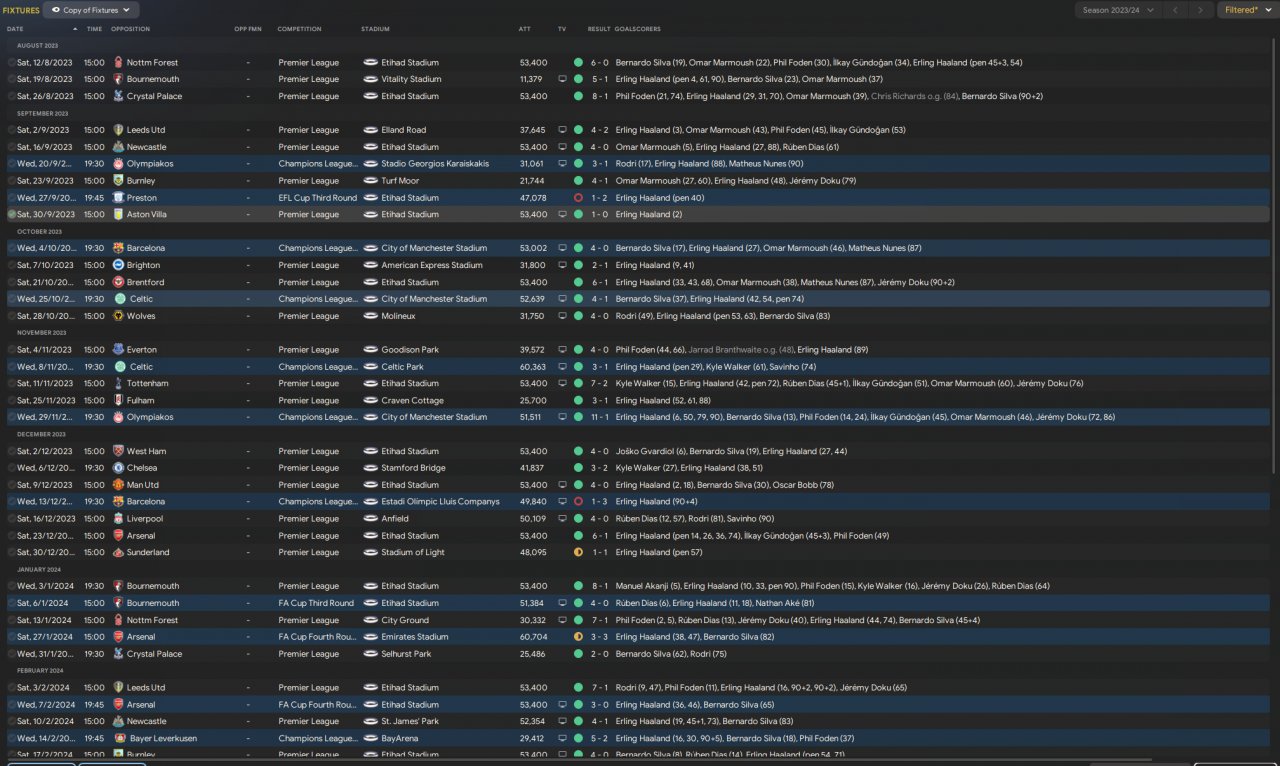The image size is (1280, 766).
Task: Open the Season 2023/24 dropdown
Action: (x=1118, y=10)
